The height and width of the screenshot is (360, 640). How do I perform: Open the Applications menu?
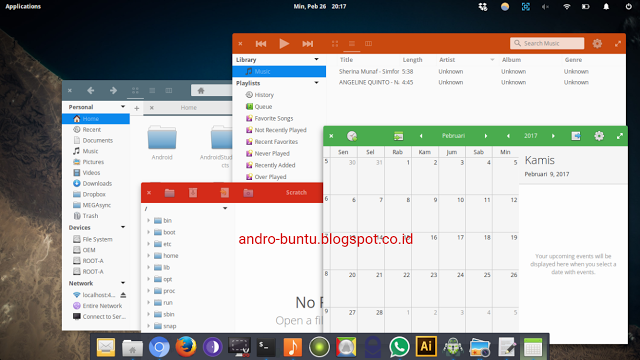click(23, 7)
